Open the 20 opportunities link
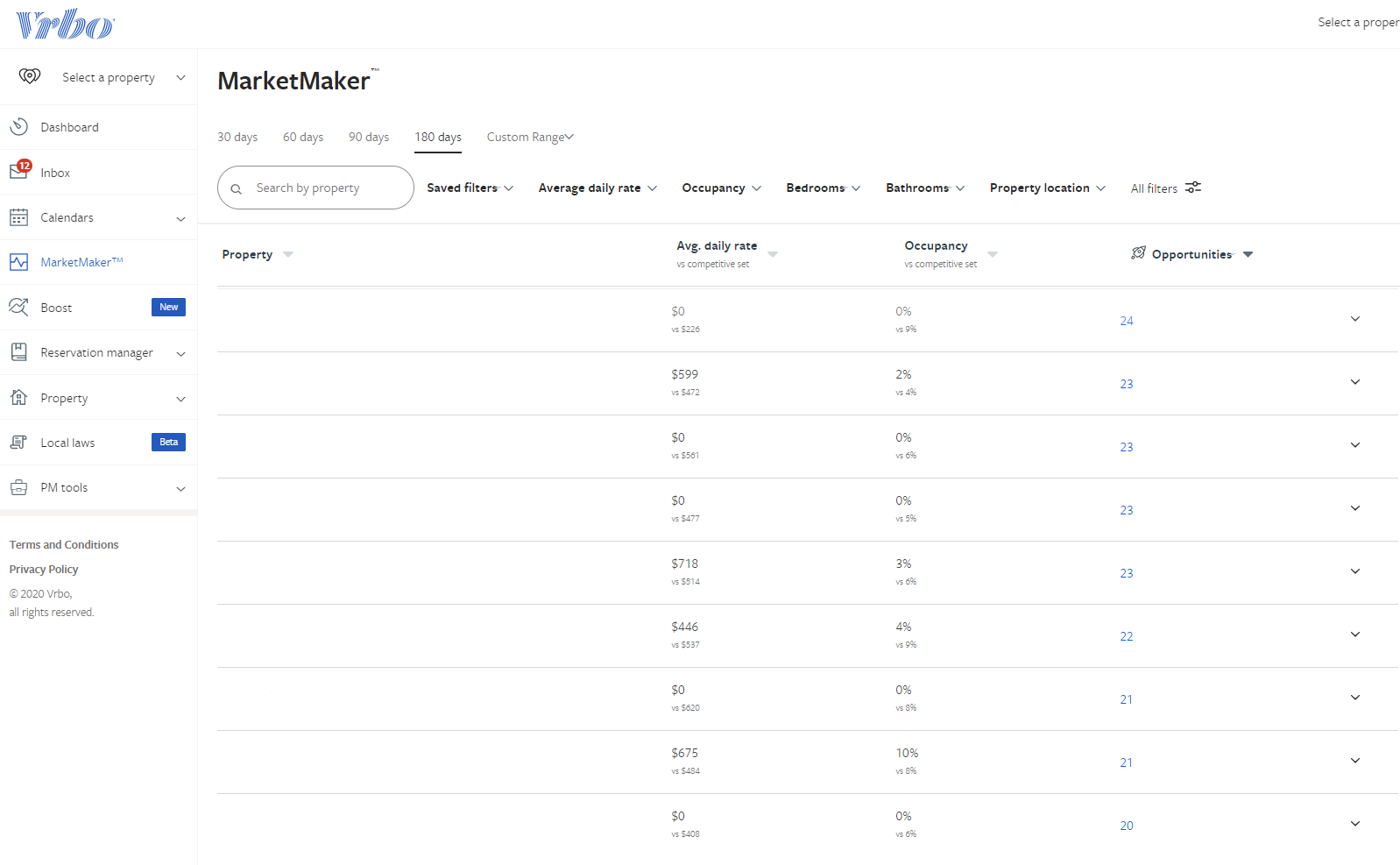Image resolution: width=1400 pixels, height=865 pixels. 1127,826
